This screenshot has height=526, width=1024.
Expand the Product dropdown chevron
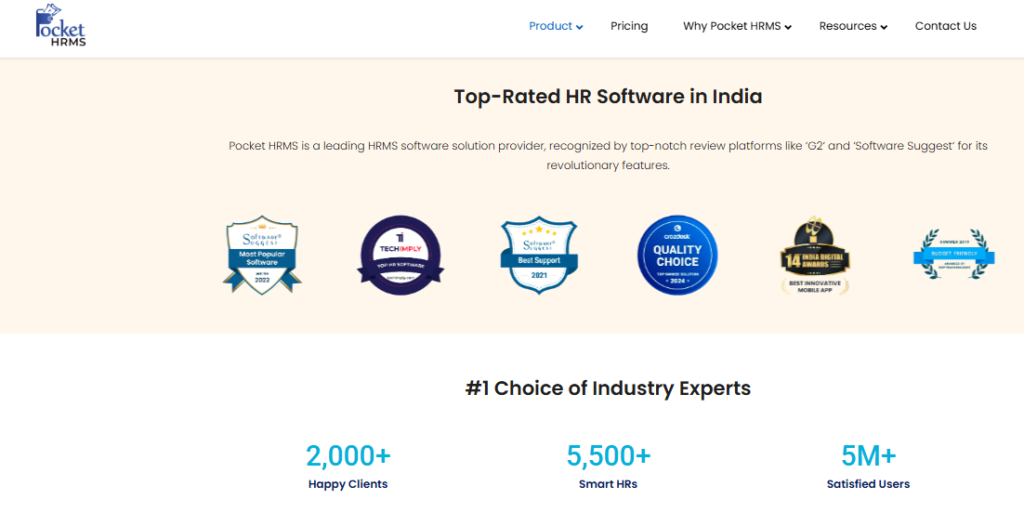pyautogui.click(x=579, y=27)
